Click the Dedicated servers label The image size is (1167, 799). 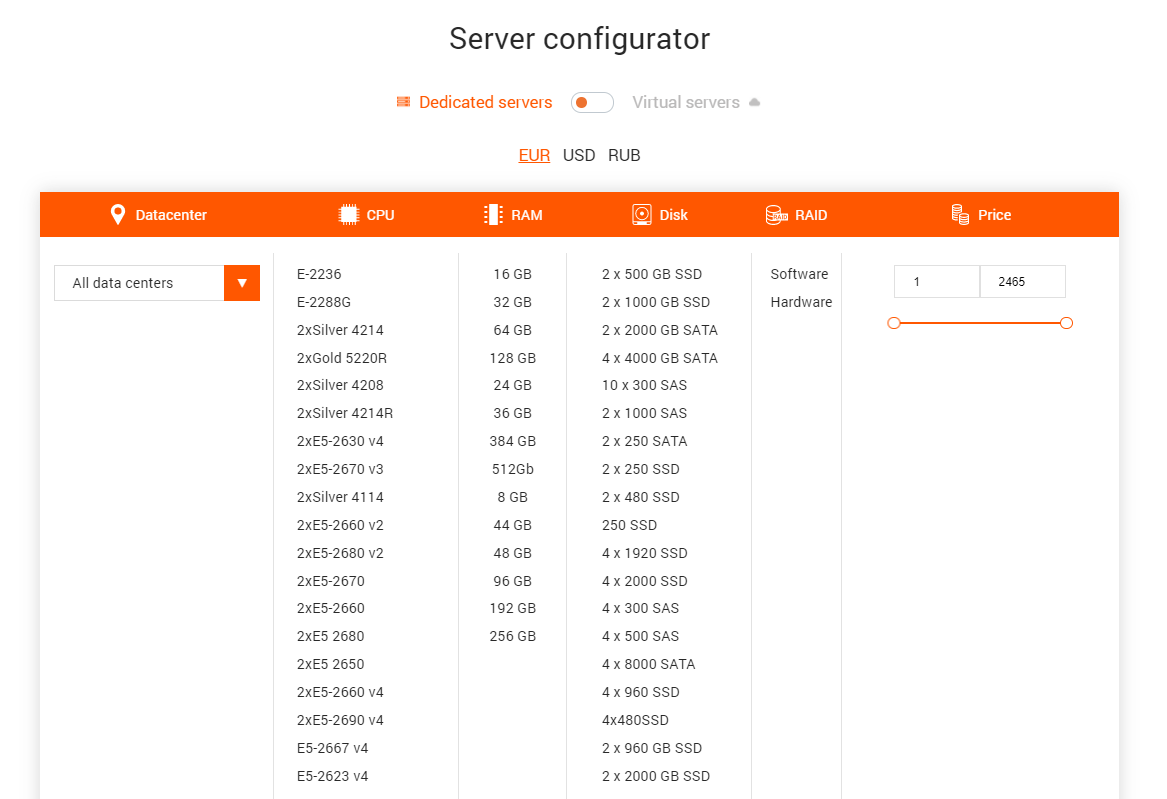486,102
